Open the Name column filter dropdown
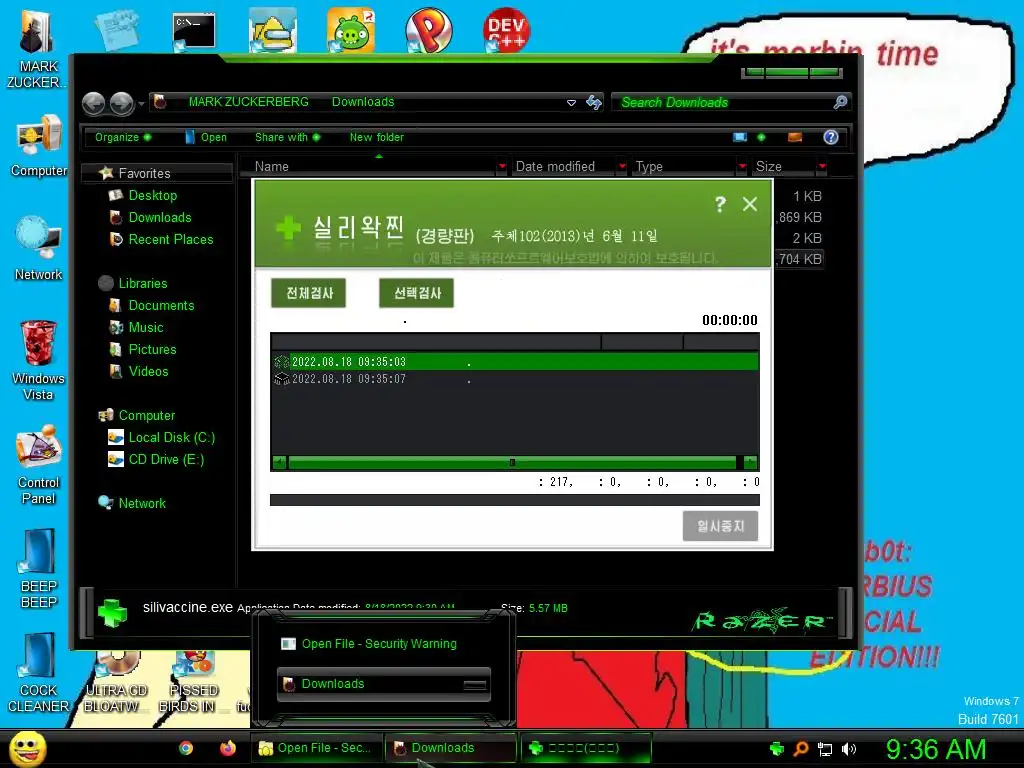The height and width of the screenshot is (768, 1024). click(502, 167)
